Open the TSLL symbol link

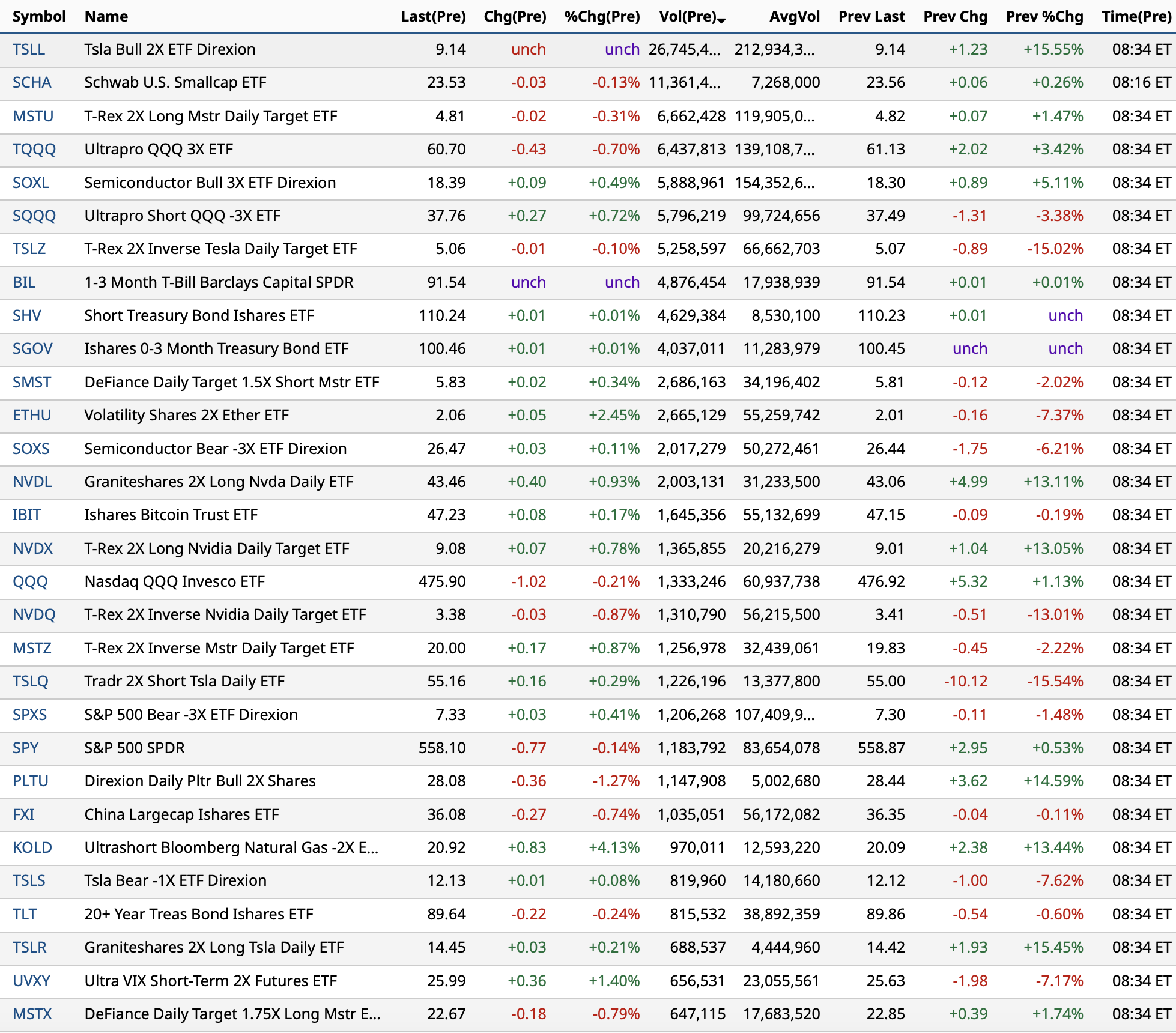pos(29,50)
